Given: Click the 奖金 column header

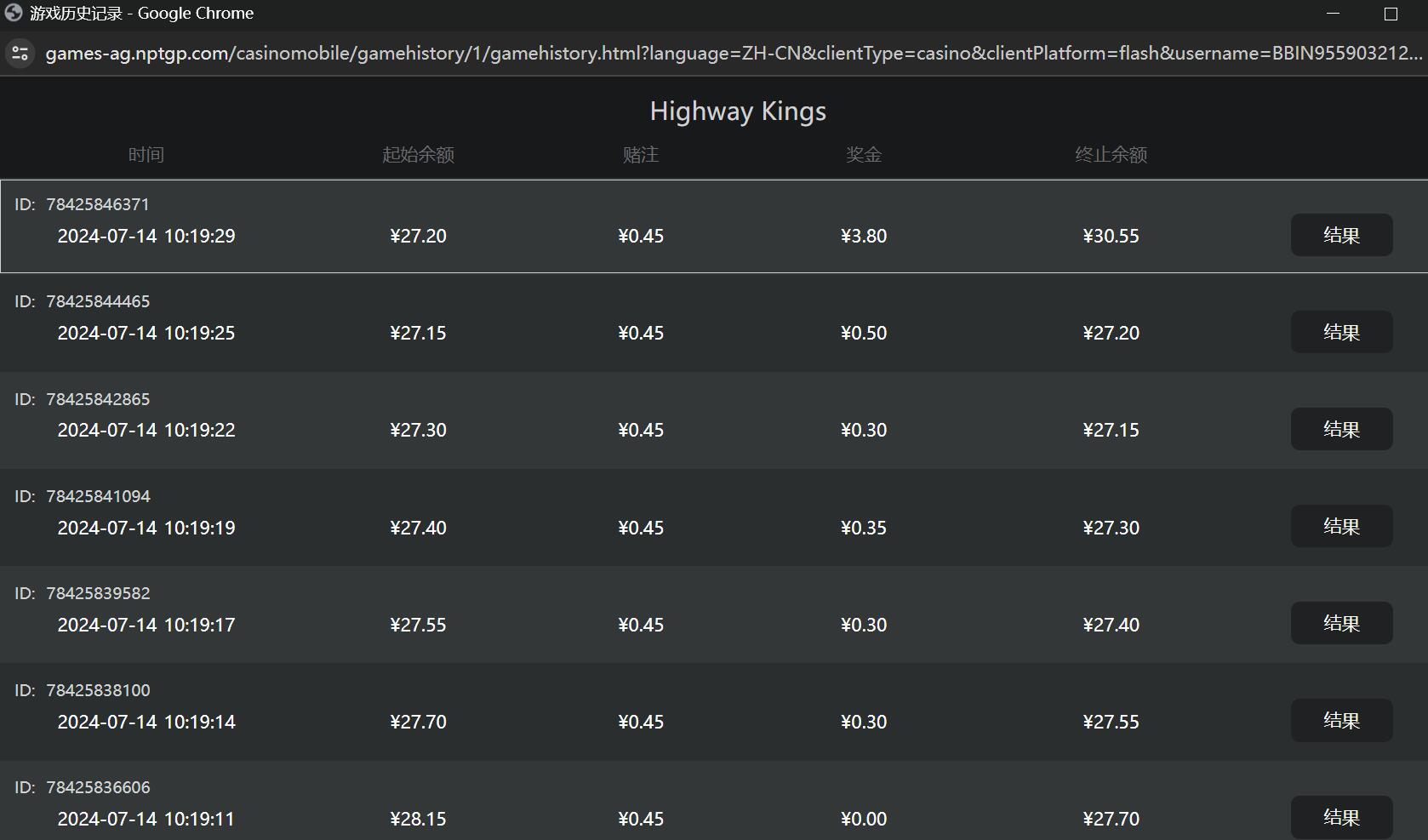Looking at the screenshot, I should [864, 155].
